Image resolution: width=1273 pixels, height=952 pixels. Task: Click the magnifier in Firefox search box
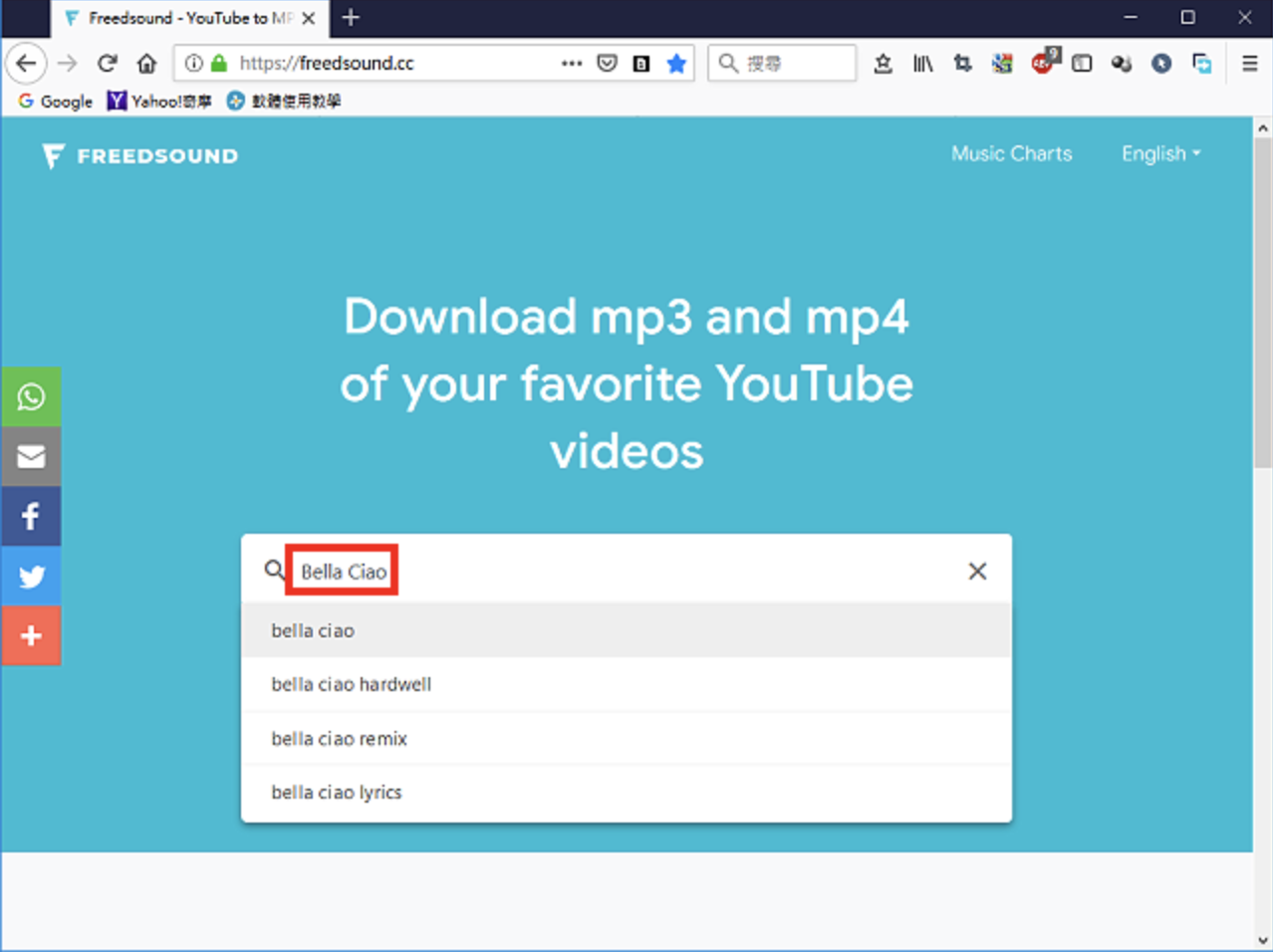pos(729,64)
